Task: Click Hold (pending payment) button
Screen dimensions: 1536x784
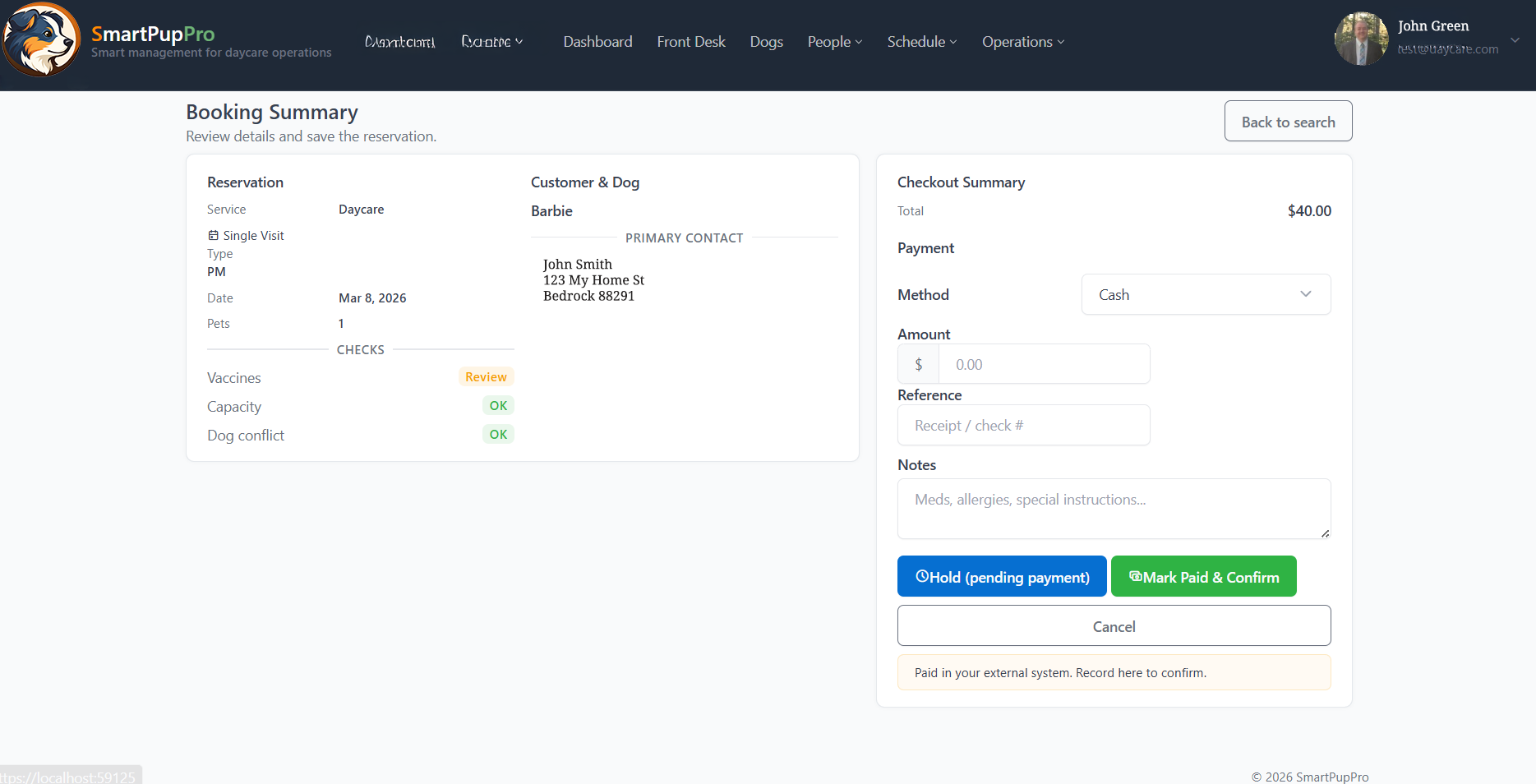Action: pyautogui.click(x=1001, y=577)
